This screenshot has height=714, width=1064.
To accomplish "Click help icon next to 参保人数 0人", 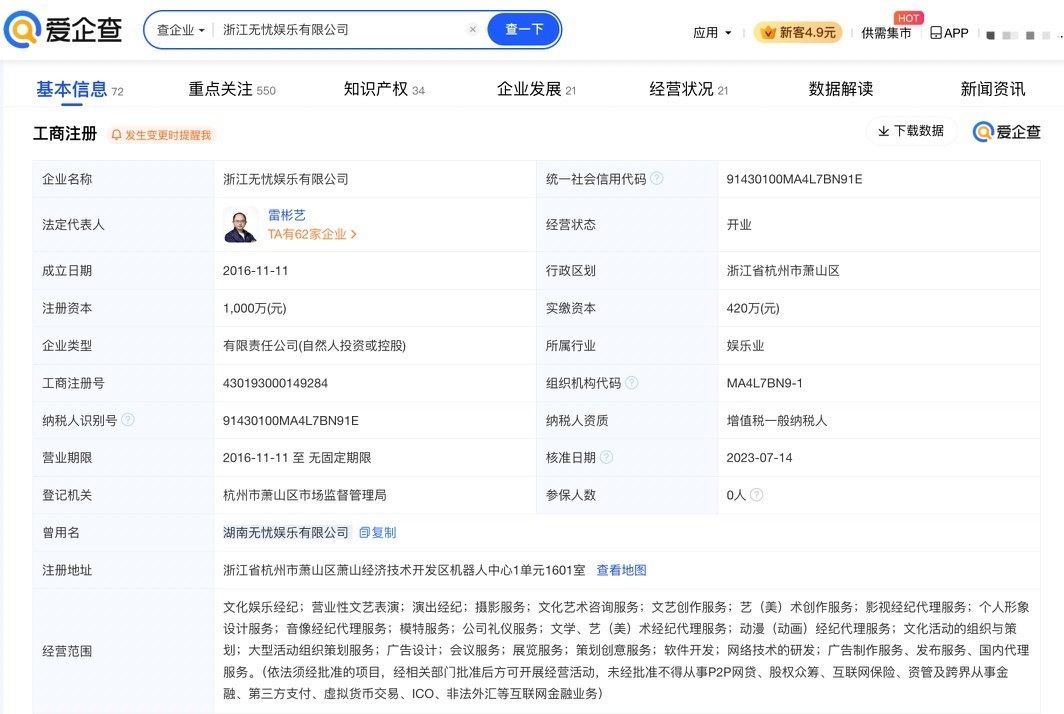I will [x=757, y=495].
